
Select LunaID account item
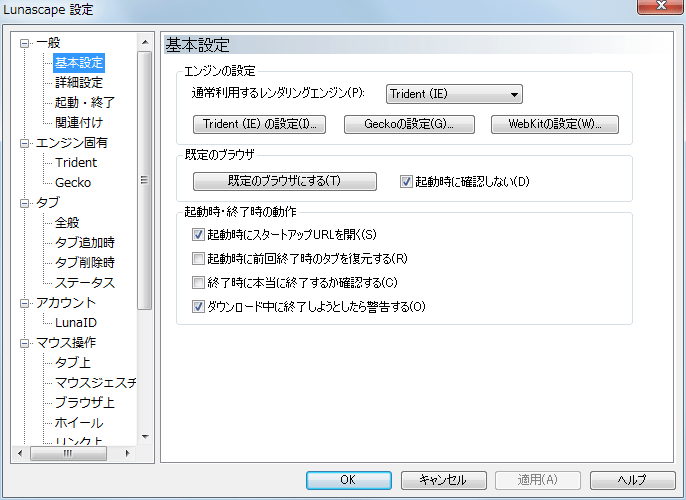pyautogui.click(x=76, y=323)
